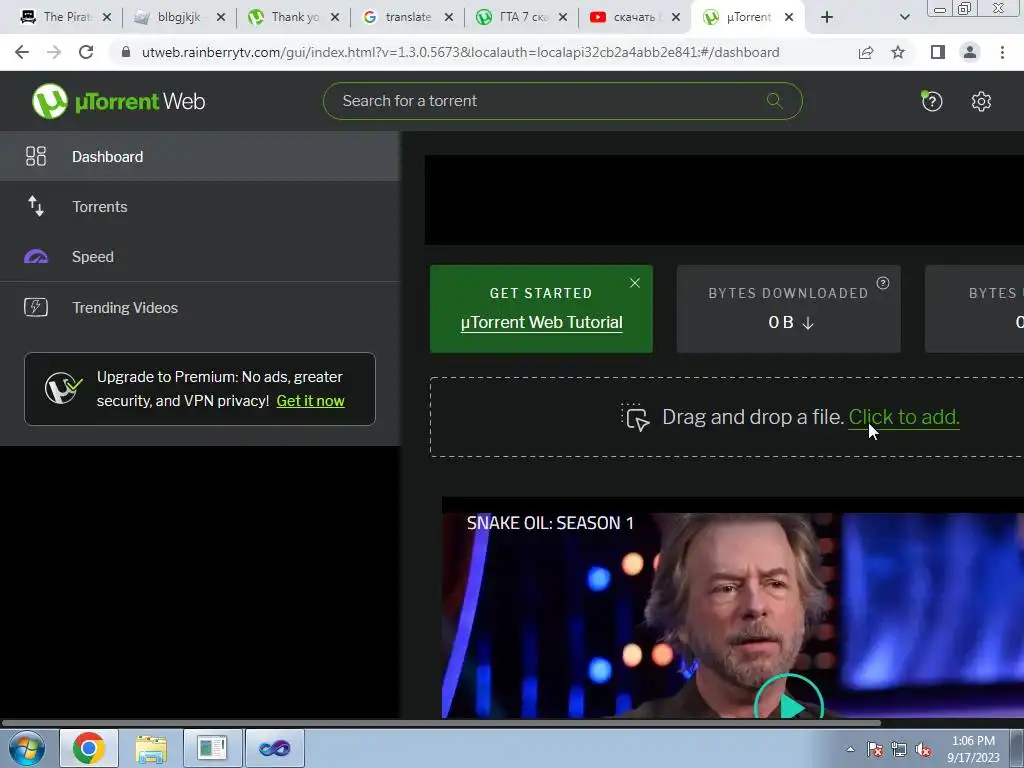Click the Speed gauge icon

pyautogui.click(x=36, y=257)
